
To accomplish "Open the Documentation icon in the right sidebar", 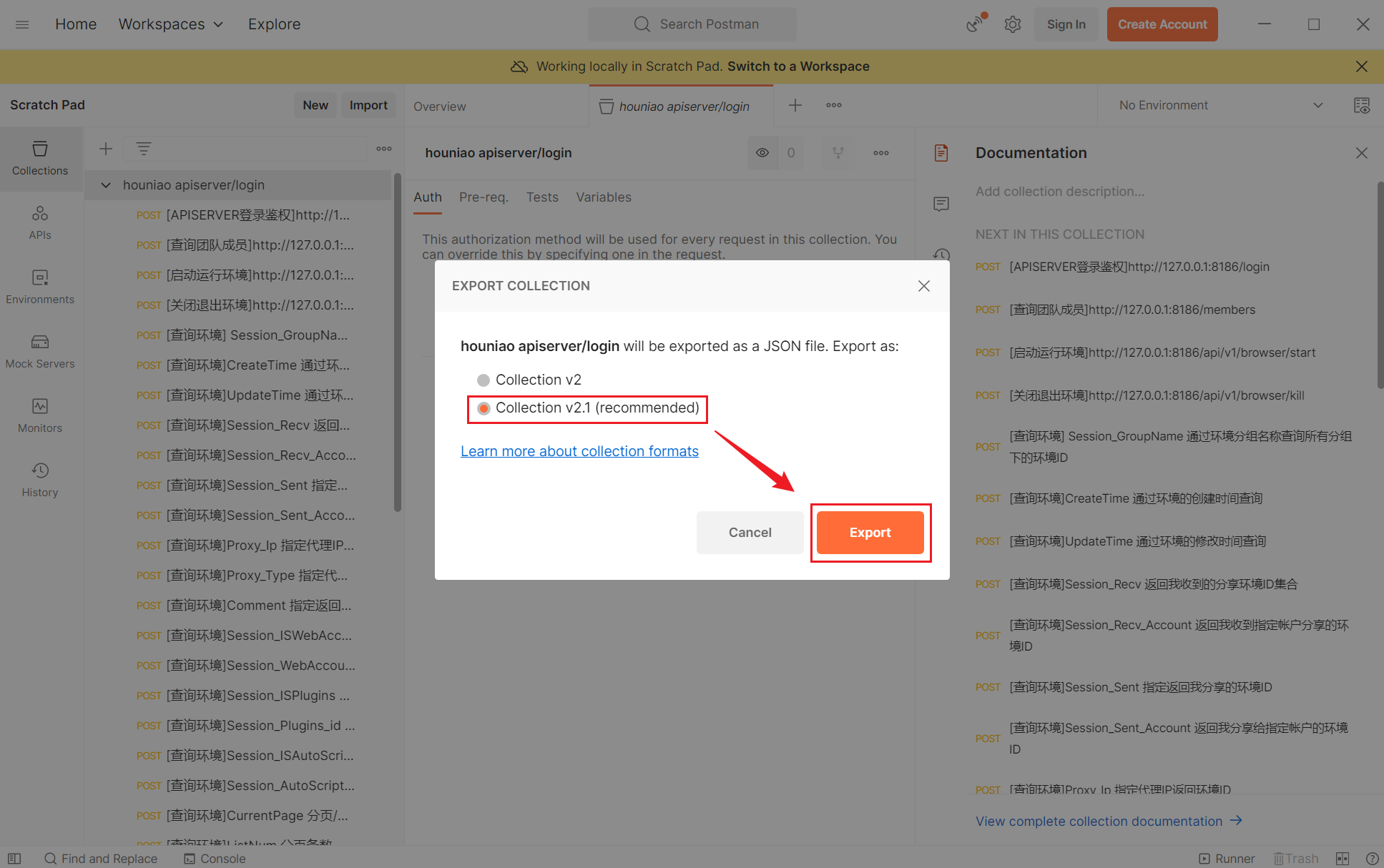I will [941, 153].
